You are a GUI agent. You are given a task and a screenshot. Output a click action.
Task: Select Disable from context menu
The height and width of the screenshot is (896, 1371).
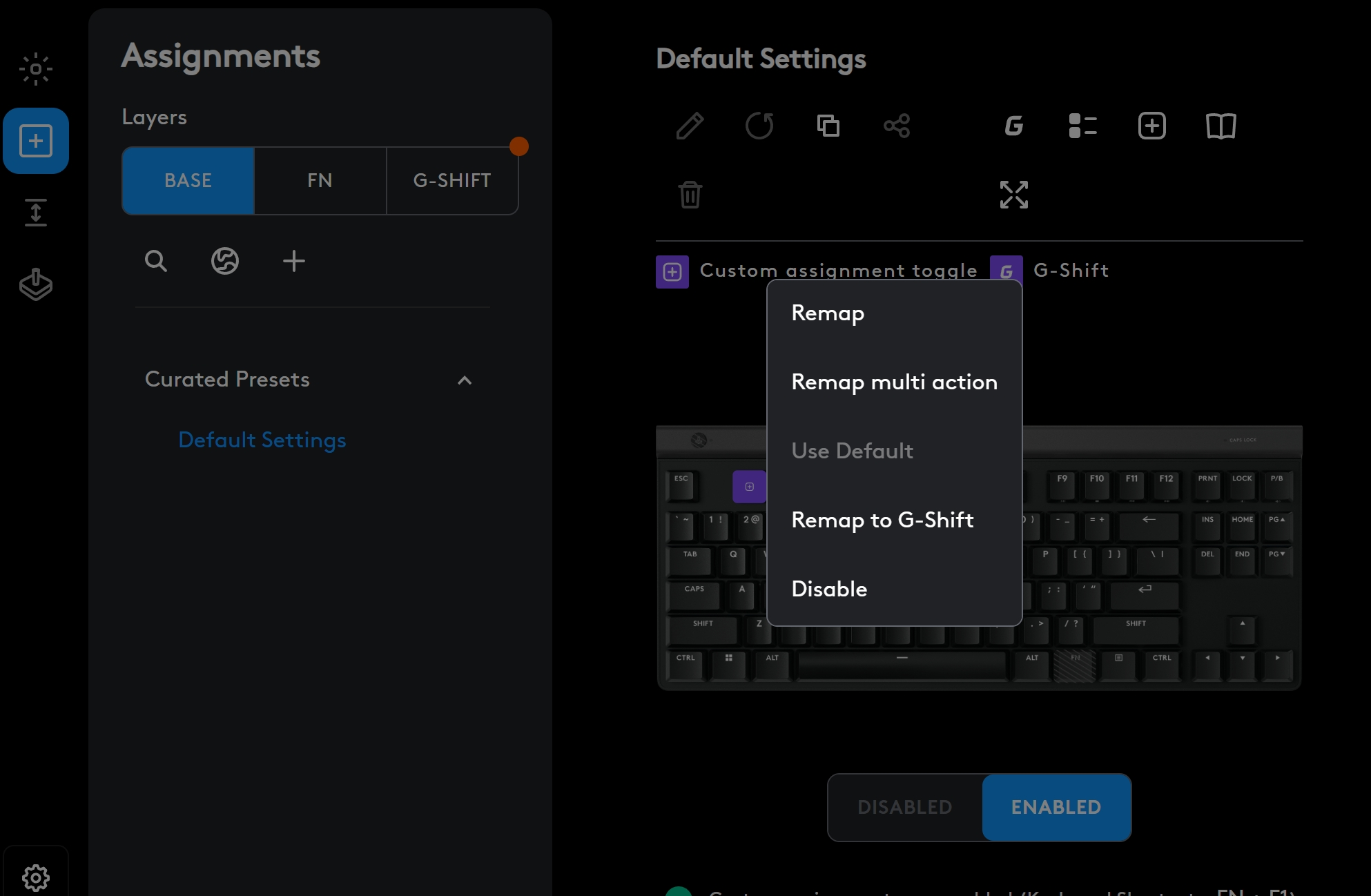coord(829,589)
